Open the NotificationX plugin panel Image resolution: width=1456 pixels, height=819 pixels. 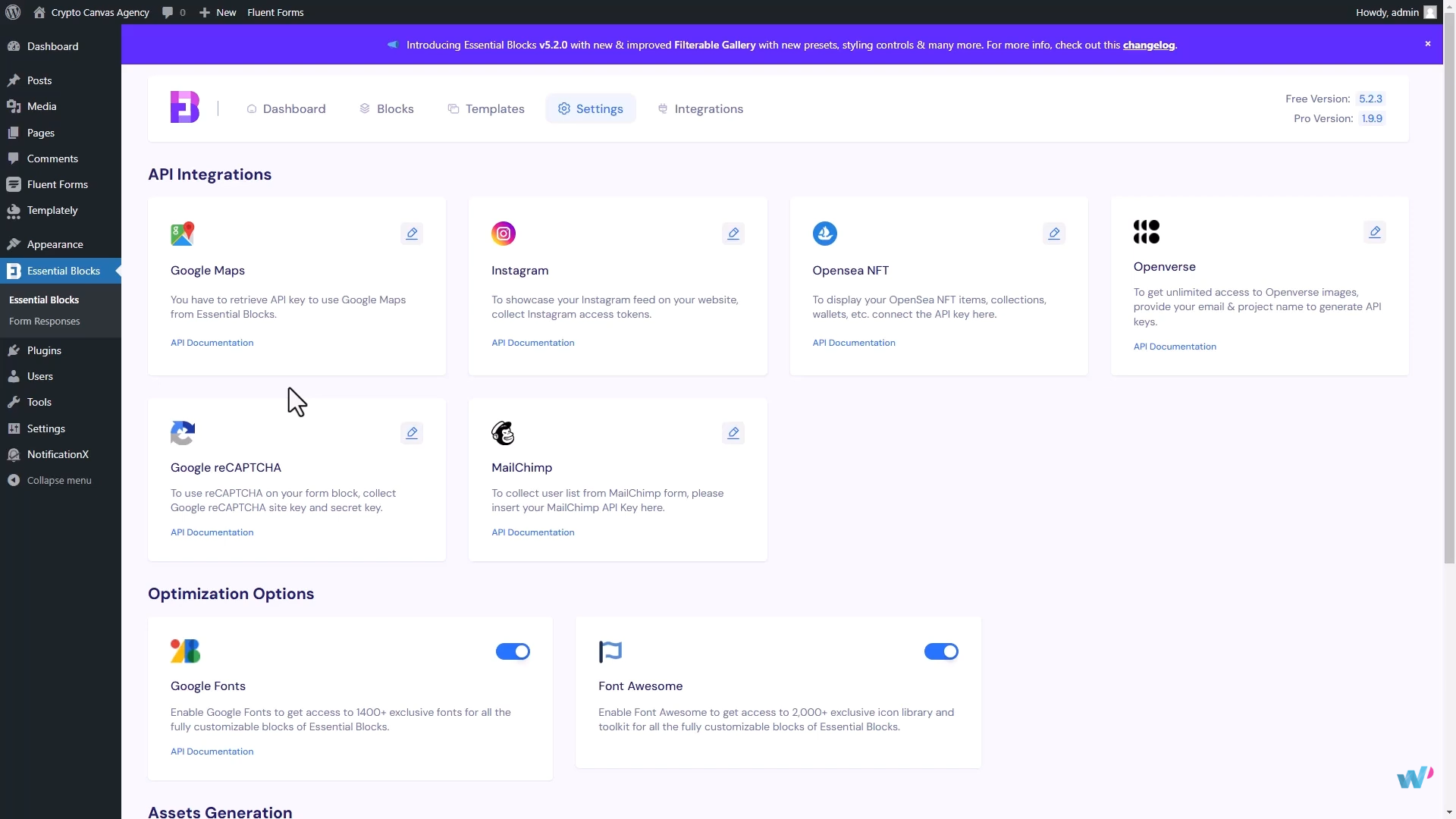(x=57, y=453)
